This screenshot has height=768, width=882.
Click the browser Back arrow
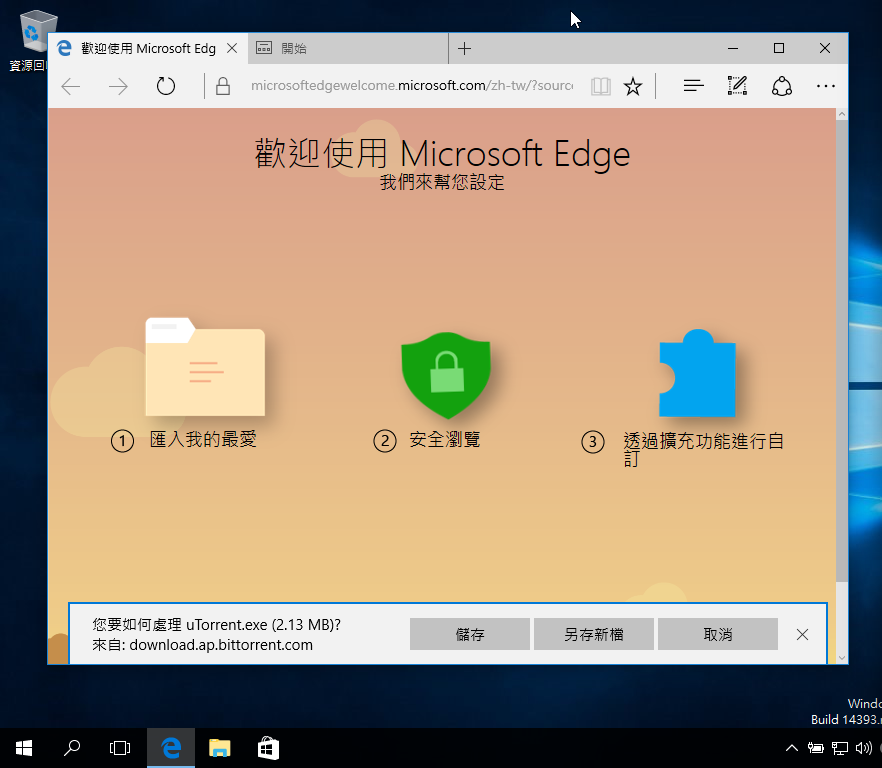tap(71, 87)
